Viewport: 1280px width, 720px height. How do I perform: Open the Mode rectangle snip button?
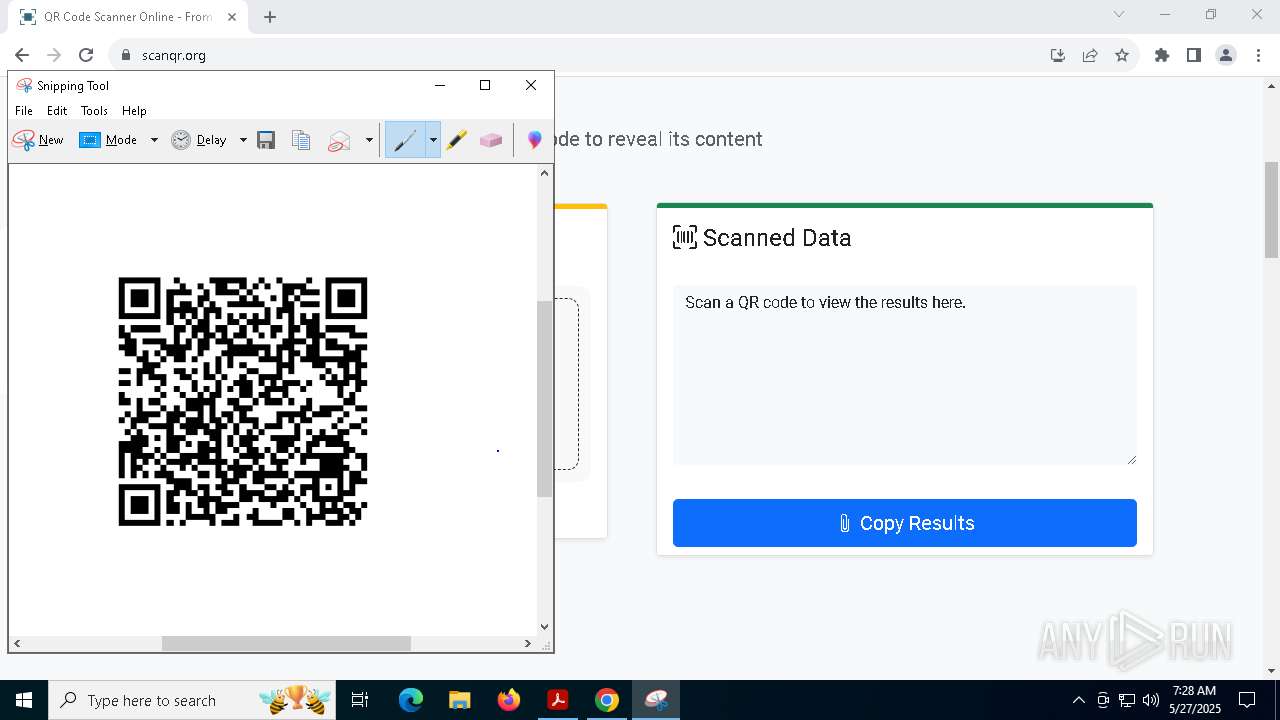[108, 140]
